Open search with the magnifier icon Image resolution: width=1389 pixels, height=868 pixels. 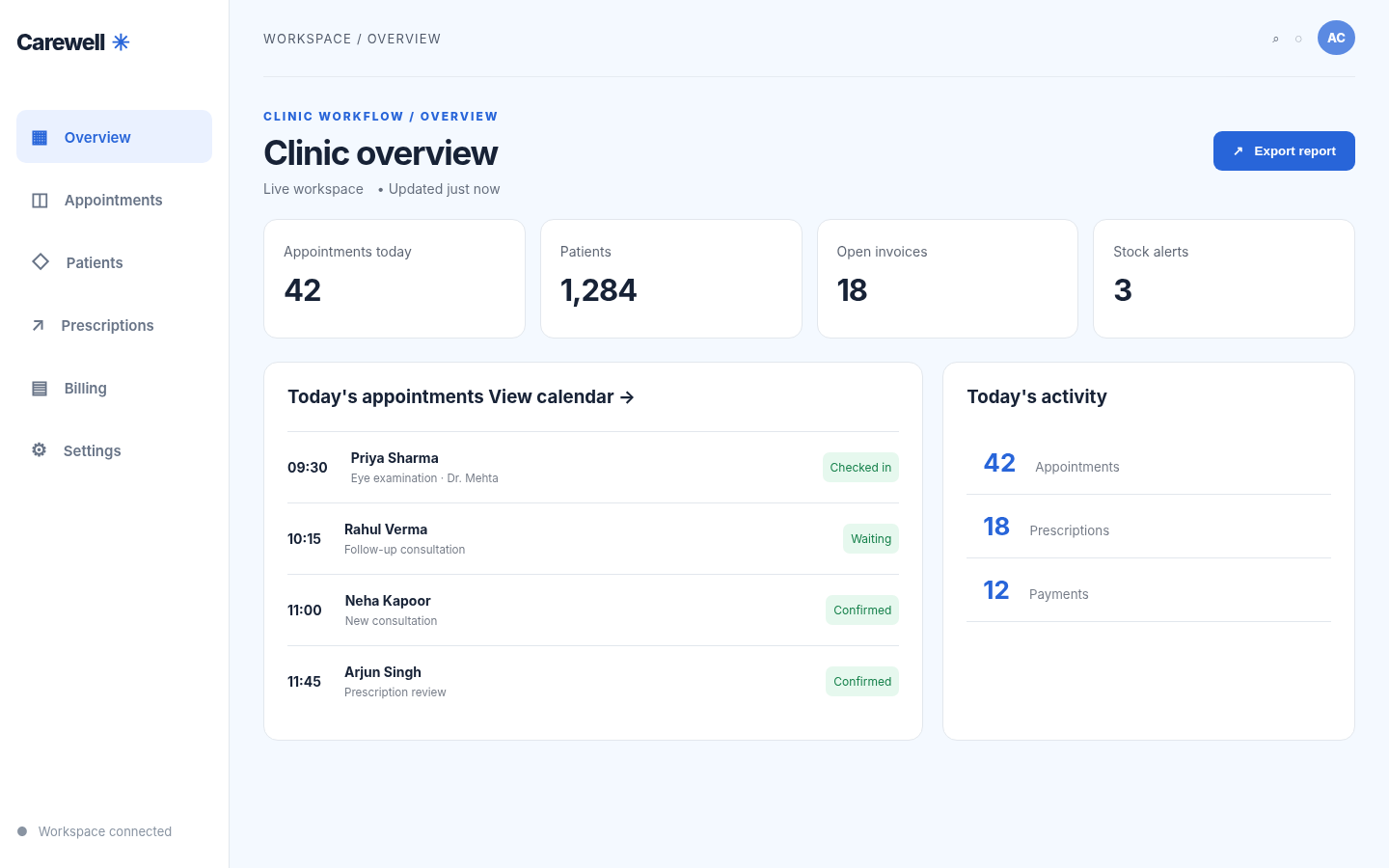pyautogui.click(x=1275, y=39)
